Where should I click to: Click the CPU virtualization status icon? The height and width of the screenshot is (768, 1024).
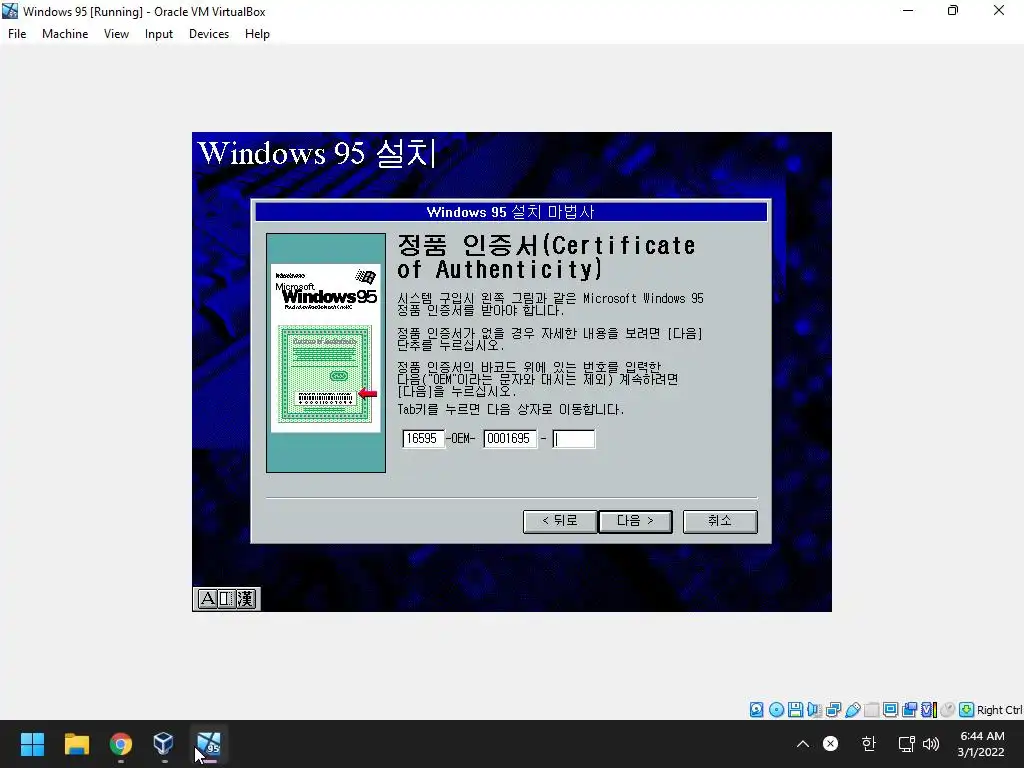929,710
